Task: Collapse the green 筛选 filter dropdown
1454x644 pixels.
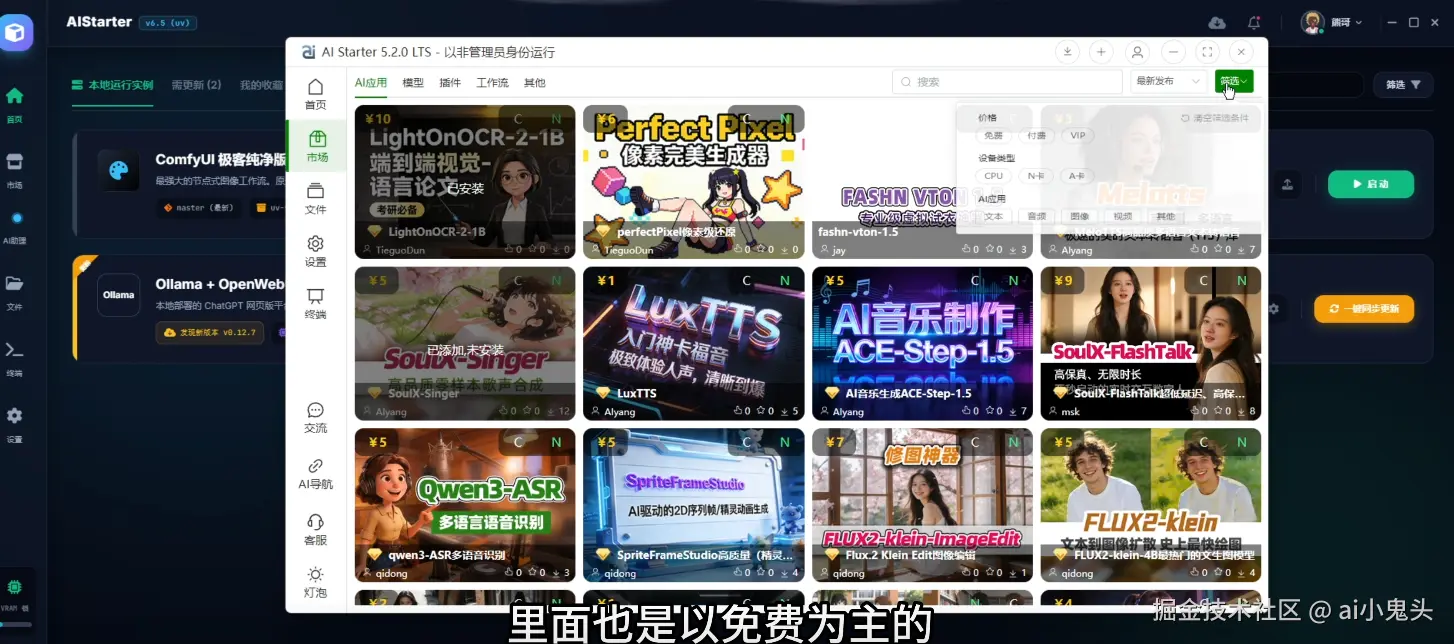Action: click(x=1234, y=82)
